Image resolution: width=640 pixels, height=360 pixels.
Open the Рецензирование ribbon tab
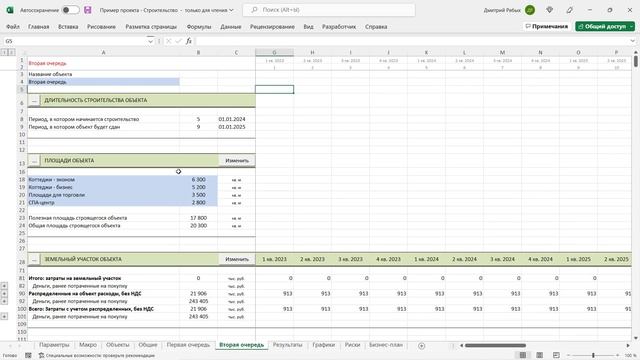click(272, 27)
